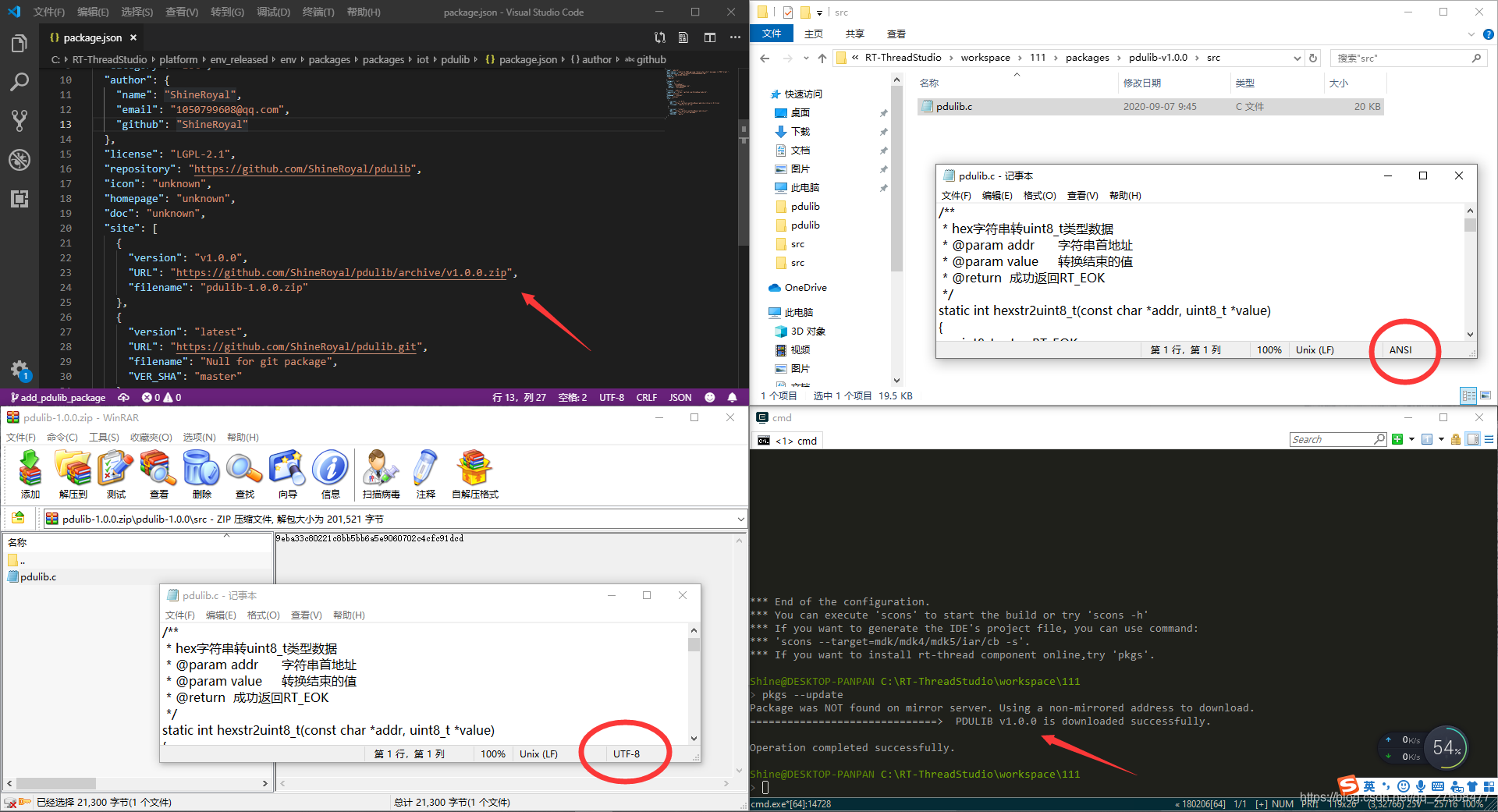Viewport: 1498px width, 812px height.
Task: Select pdulib.c file in Explorer list
Action: pyautogui.click(x=1150, y=106)
